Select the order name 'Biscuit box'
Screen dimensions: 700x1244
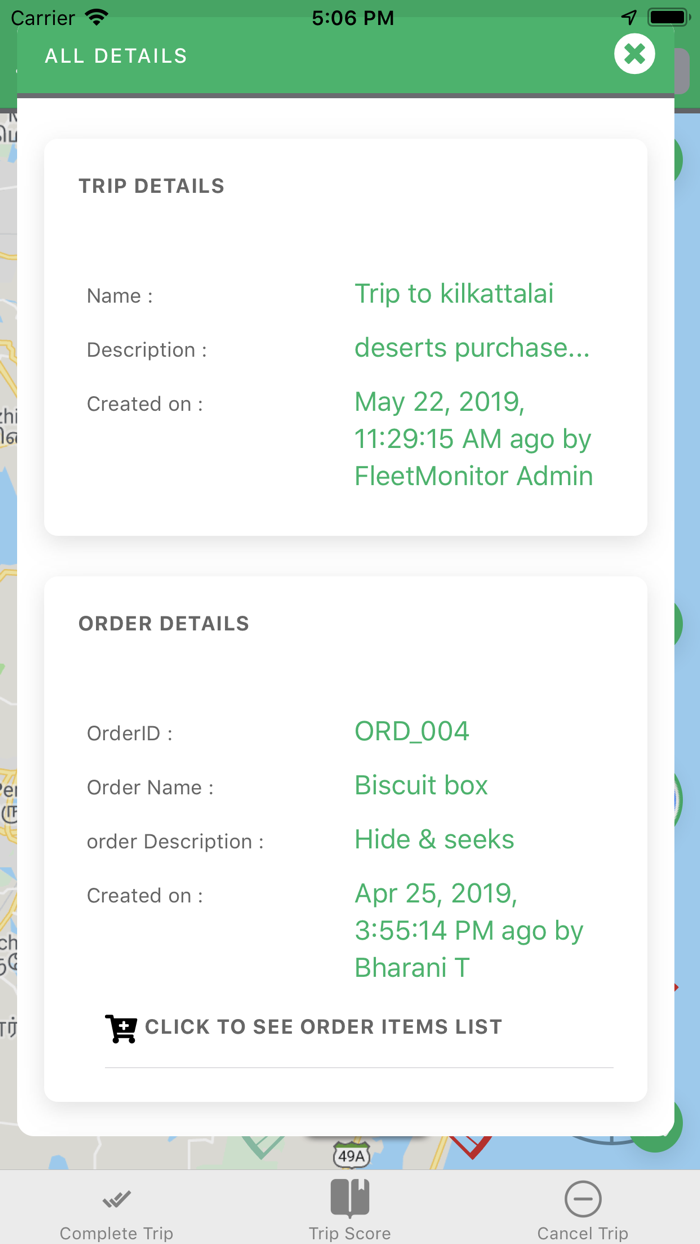pyautogui.click(x=421, y=785)
